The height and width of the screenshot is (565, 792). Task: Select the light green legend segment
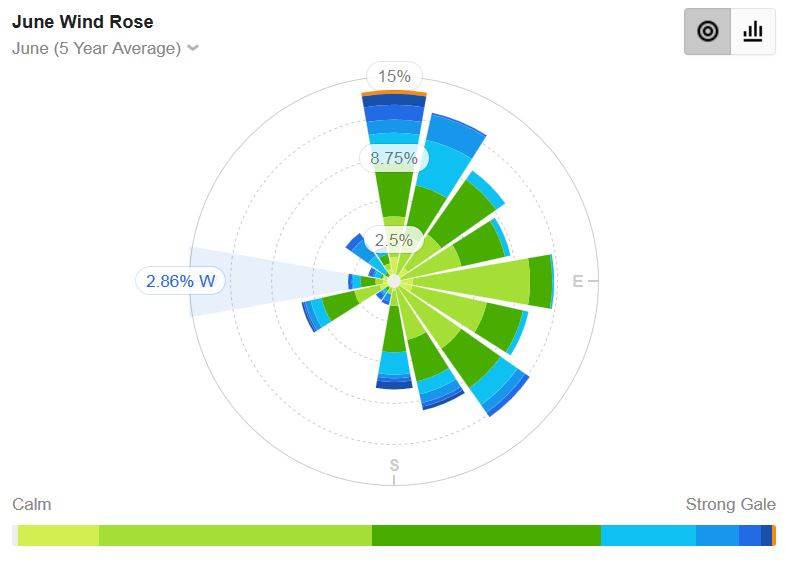pyautogui.click(x=235, y=536)
